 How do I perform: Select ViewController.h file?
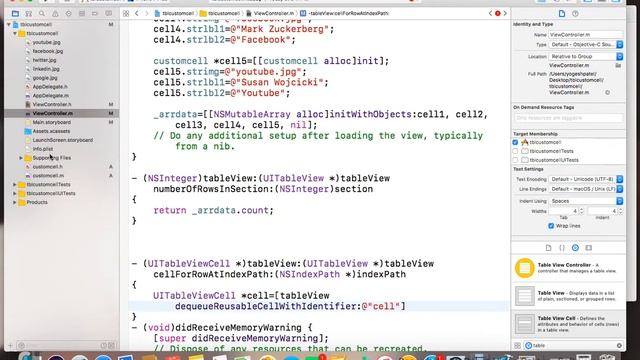click(51, 104)
